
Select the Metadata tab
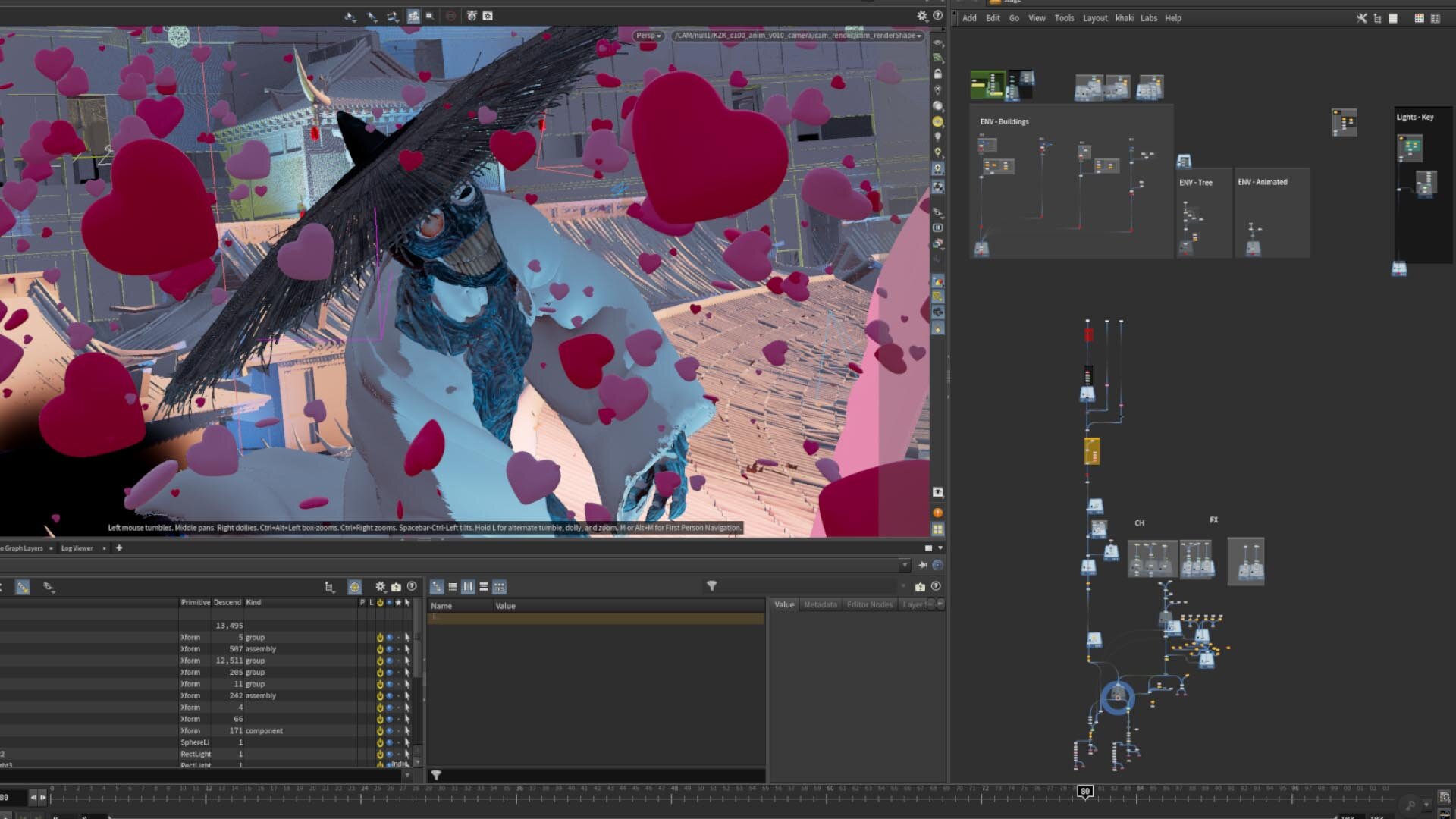[820, 604]
